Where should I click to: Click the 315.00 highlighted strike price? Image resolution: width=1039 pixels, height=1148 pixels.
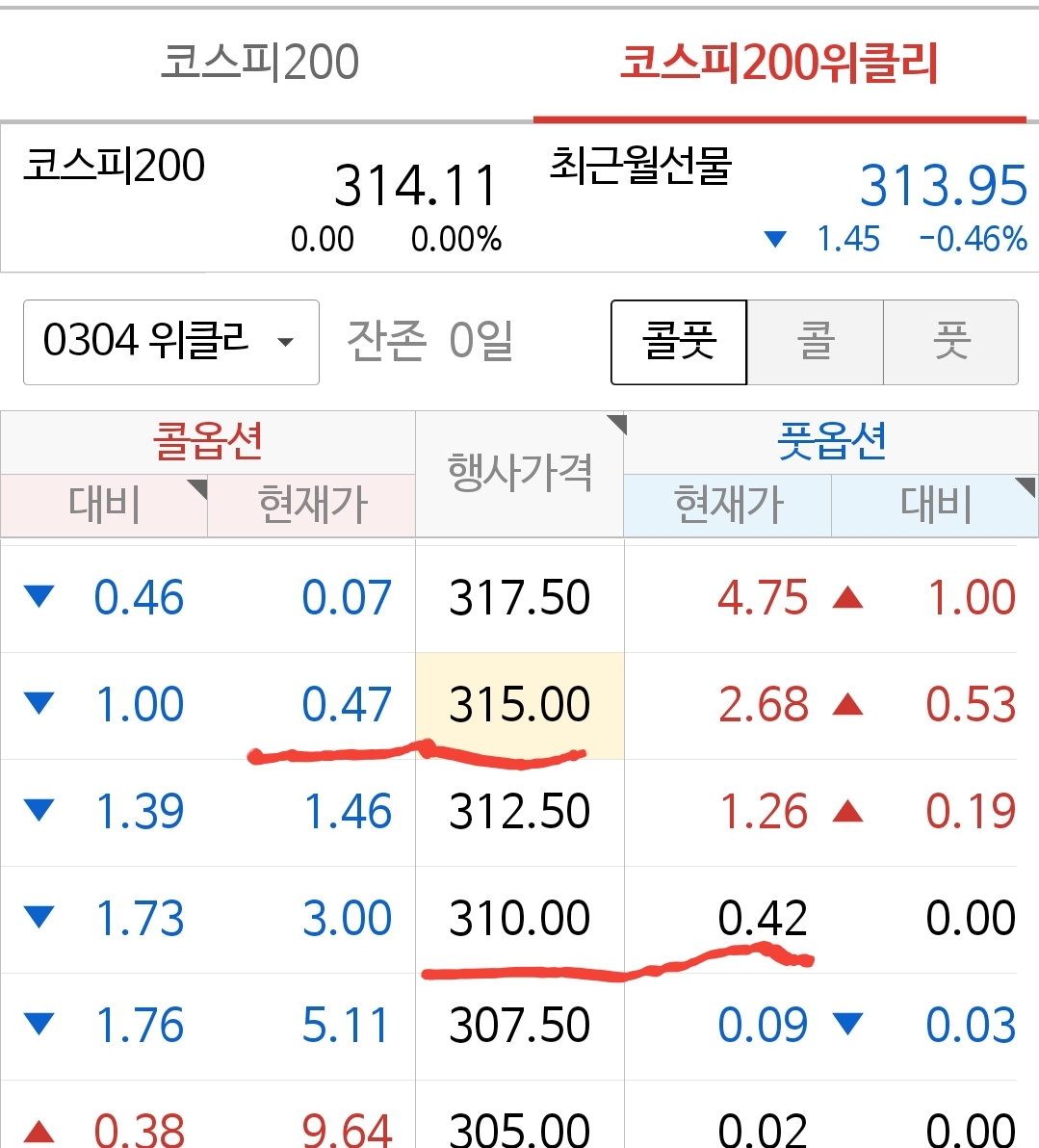(x=519, y=705)
